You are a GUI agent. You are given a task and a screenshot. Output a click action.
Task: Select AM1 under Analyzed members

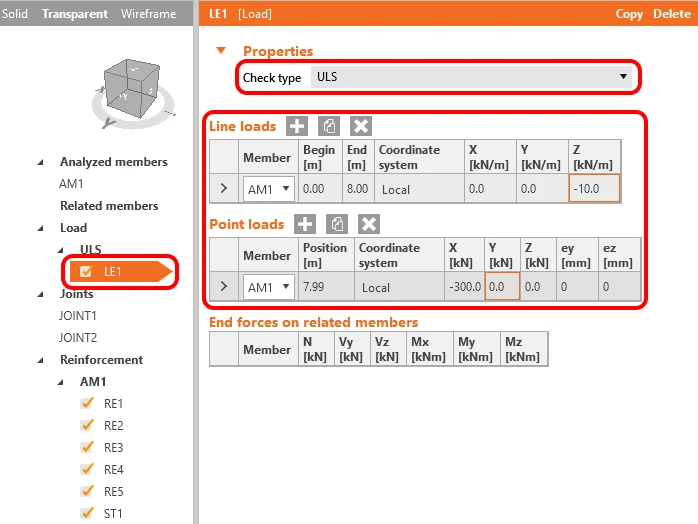coord(71,183)
